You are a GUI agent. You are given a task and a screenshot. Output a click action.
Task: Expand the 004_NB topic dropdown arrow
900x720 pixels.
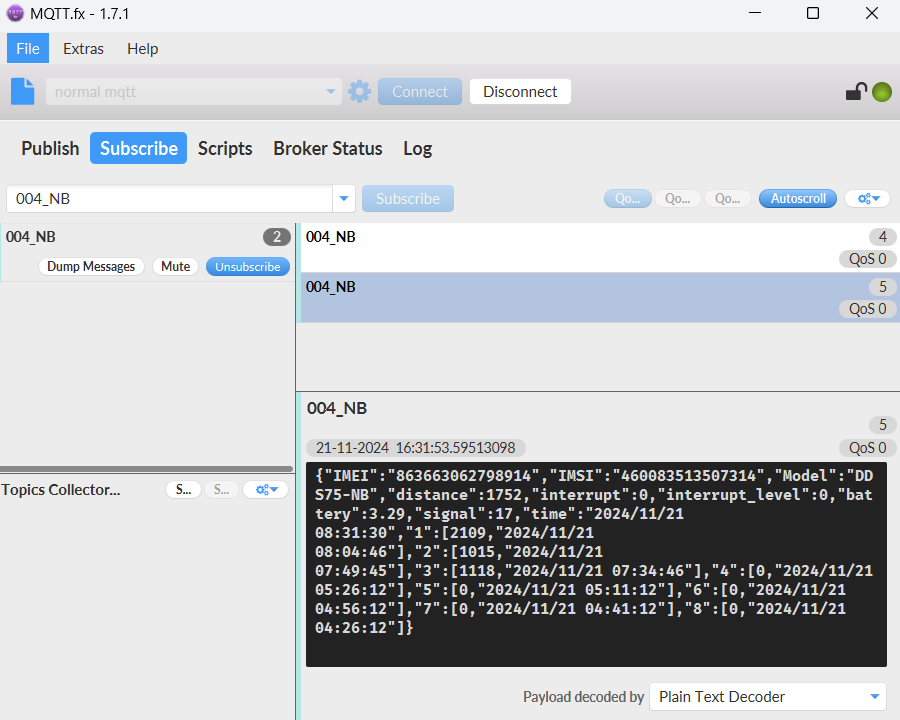tap(344, 199)
